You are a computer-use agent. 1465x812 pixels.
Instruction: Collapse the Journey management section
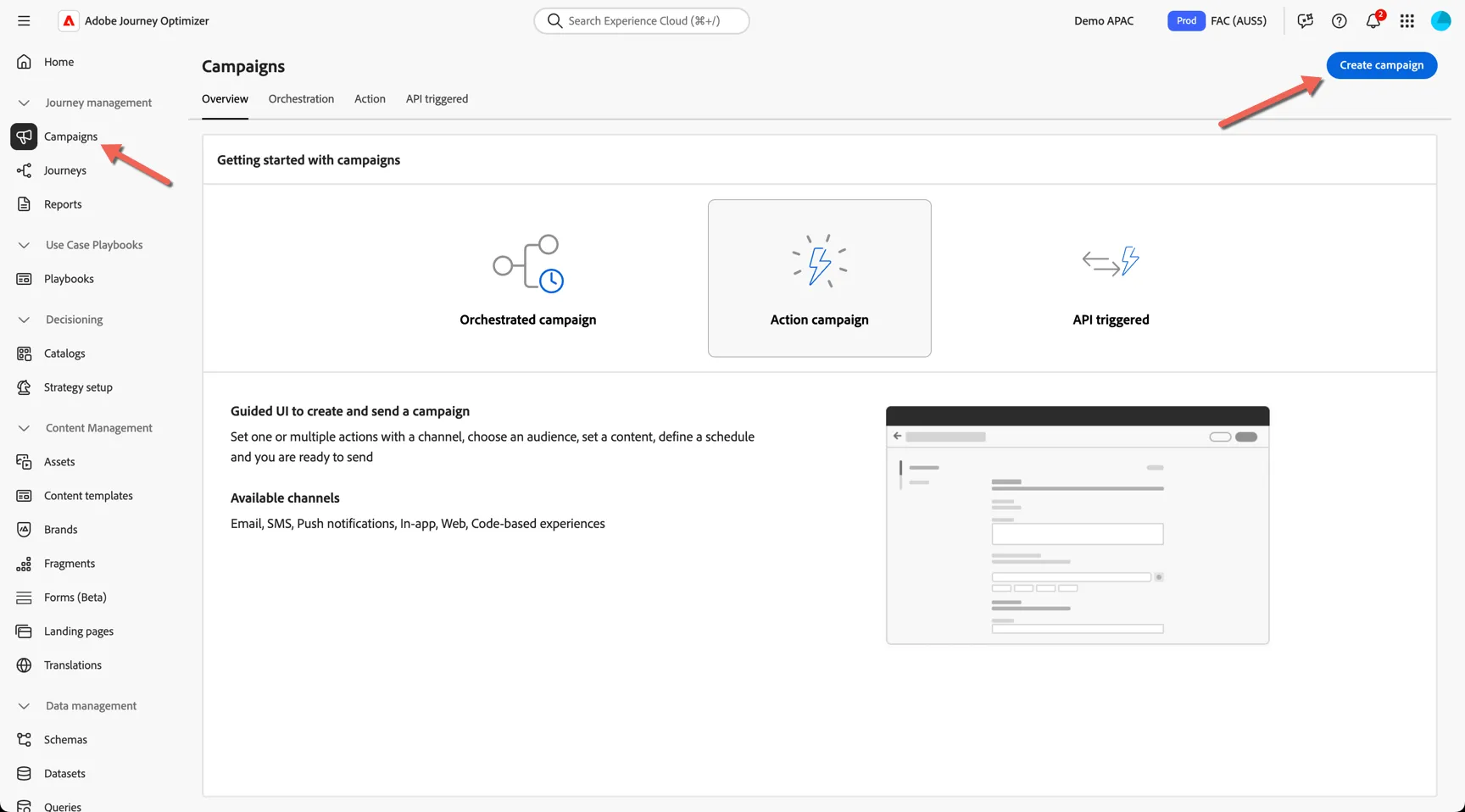click(24, 103)
